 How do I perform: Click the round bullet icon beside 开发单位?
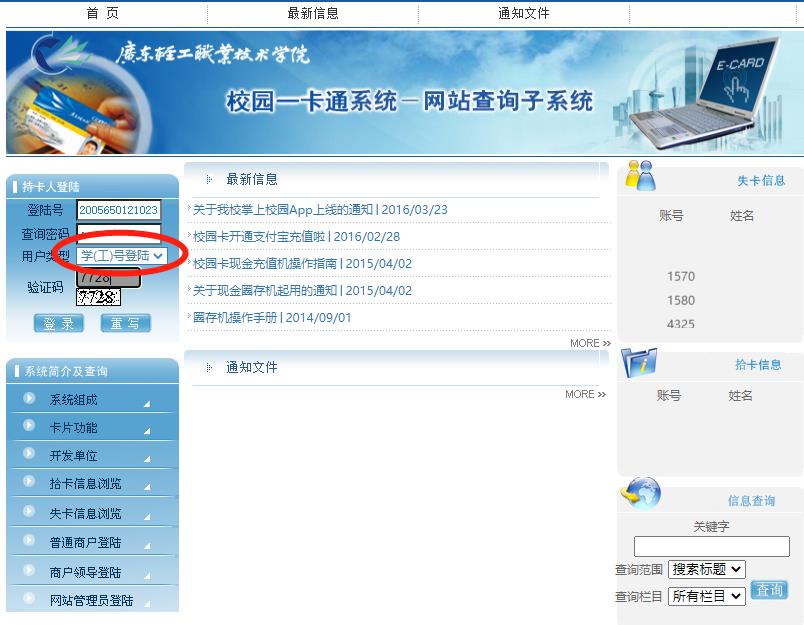(29, 455)
